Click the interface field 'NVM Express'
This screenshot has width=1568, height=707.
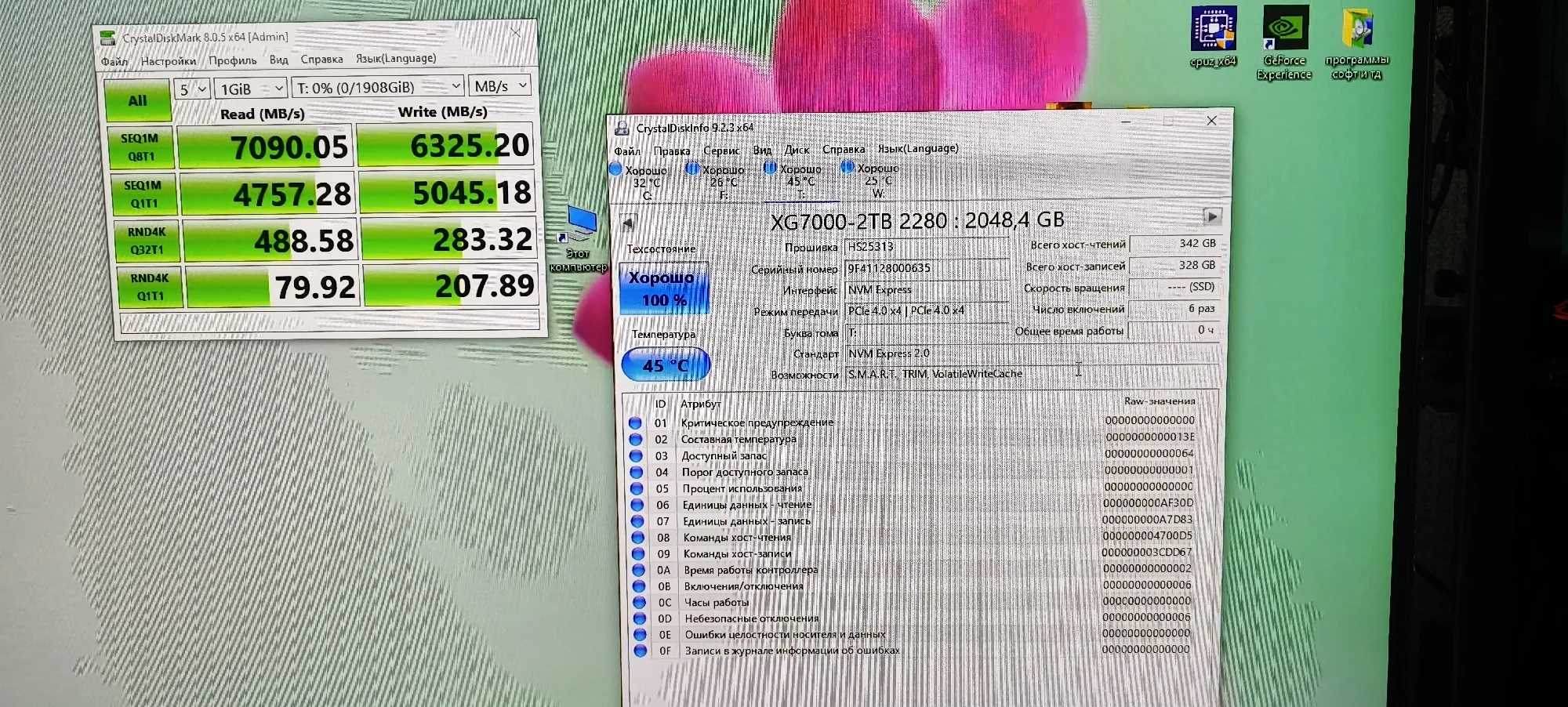(926, 289)
